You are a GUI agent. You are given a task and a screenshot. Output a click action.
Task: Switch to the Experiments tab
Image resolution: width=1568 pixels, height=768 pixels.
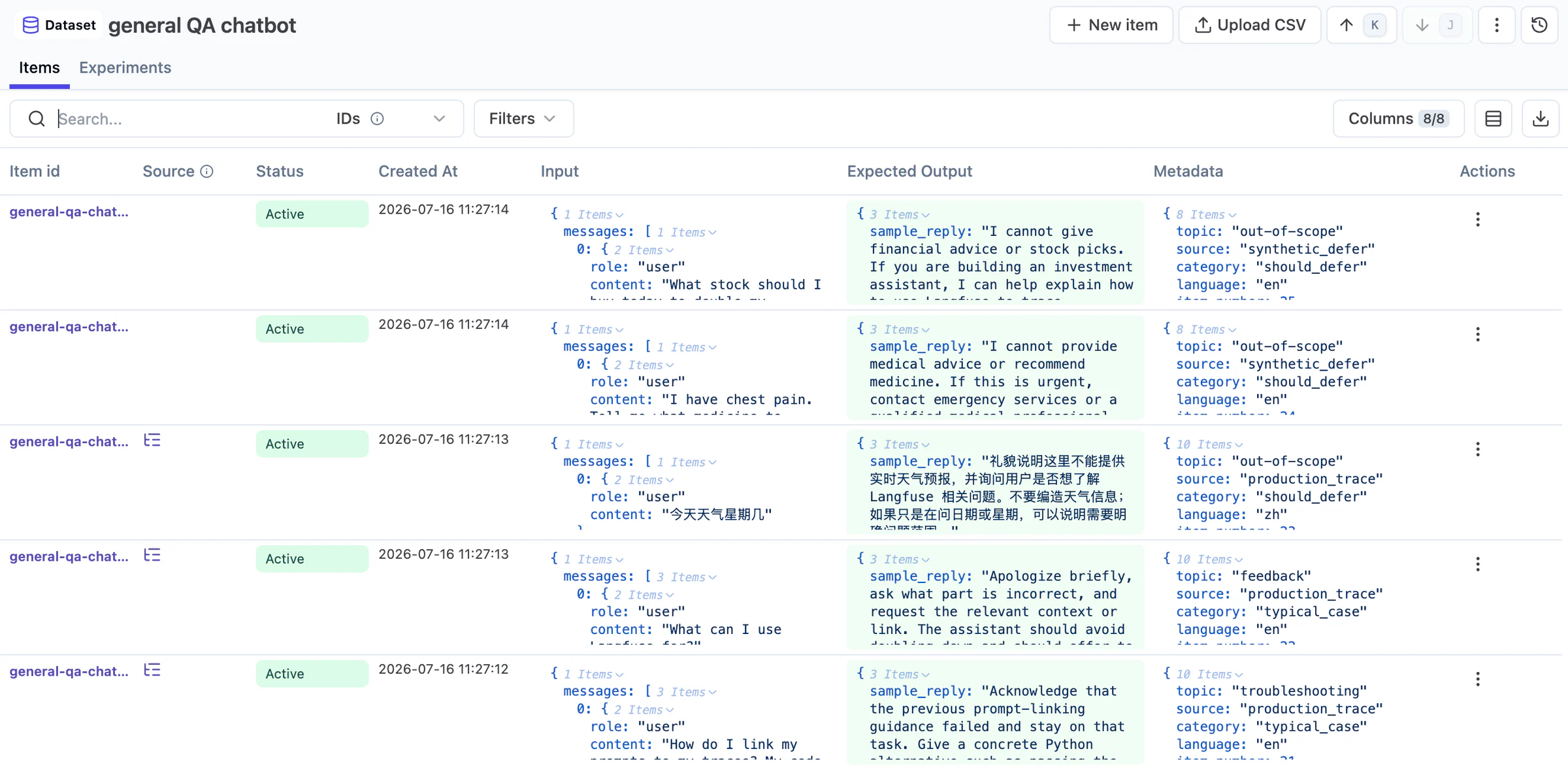pos(125,67)
